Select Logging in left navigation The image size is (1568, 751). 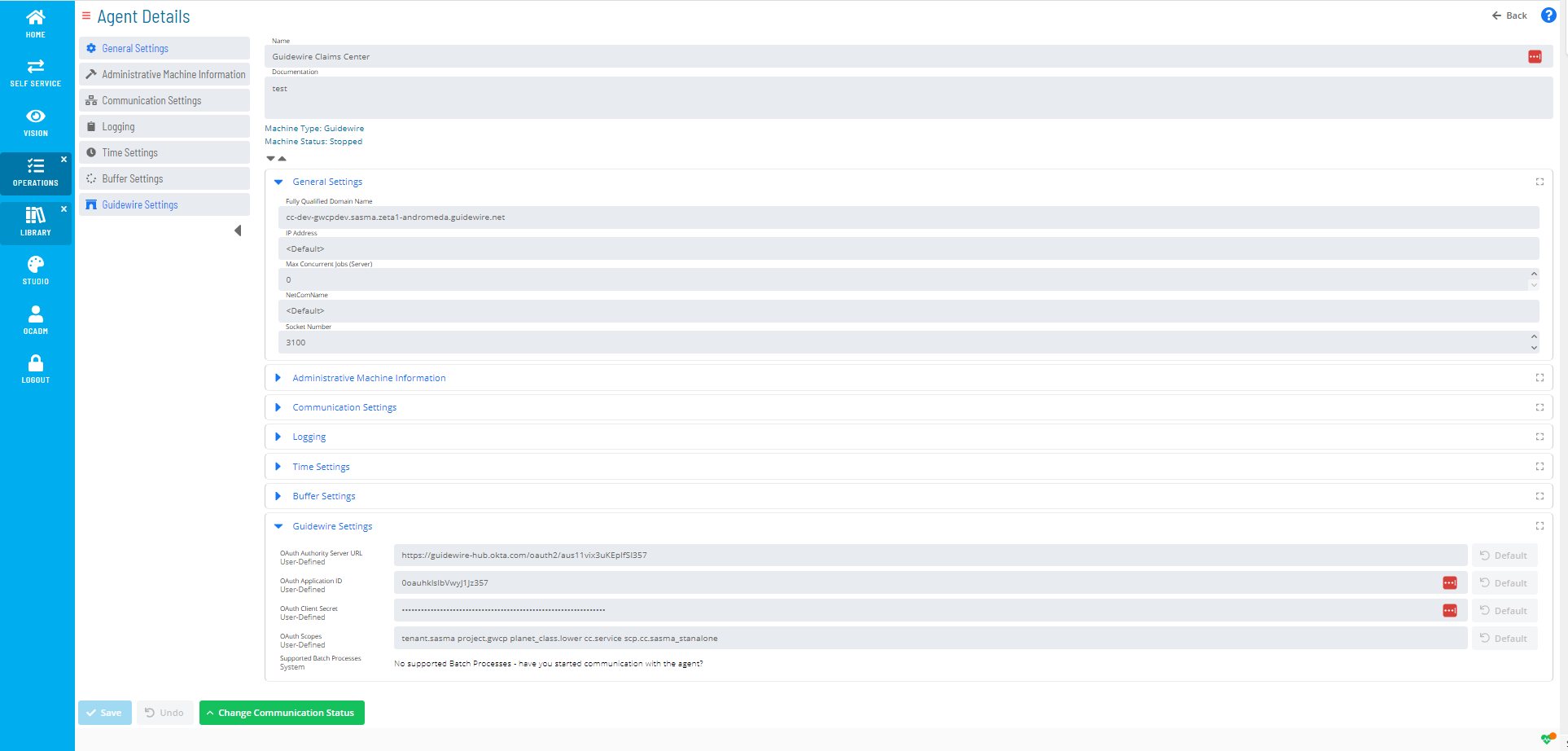164,126
